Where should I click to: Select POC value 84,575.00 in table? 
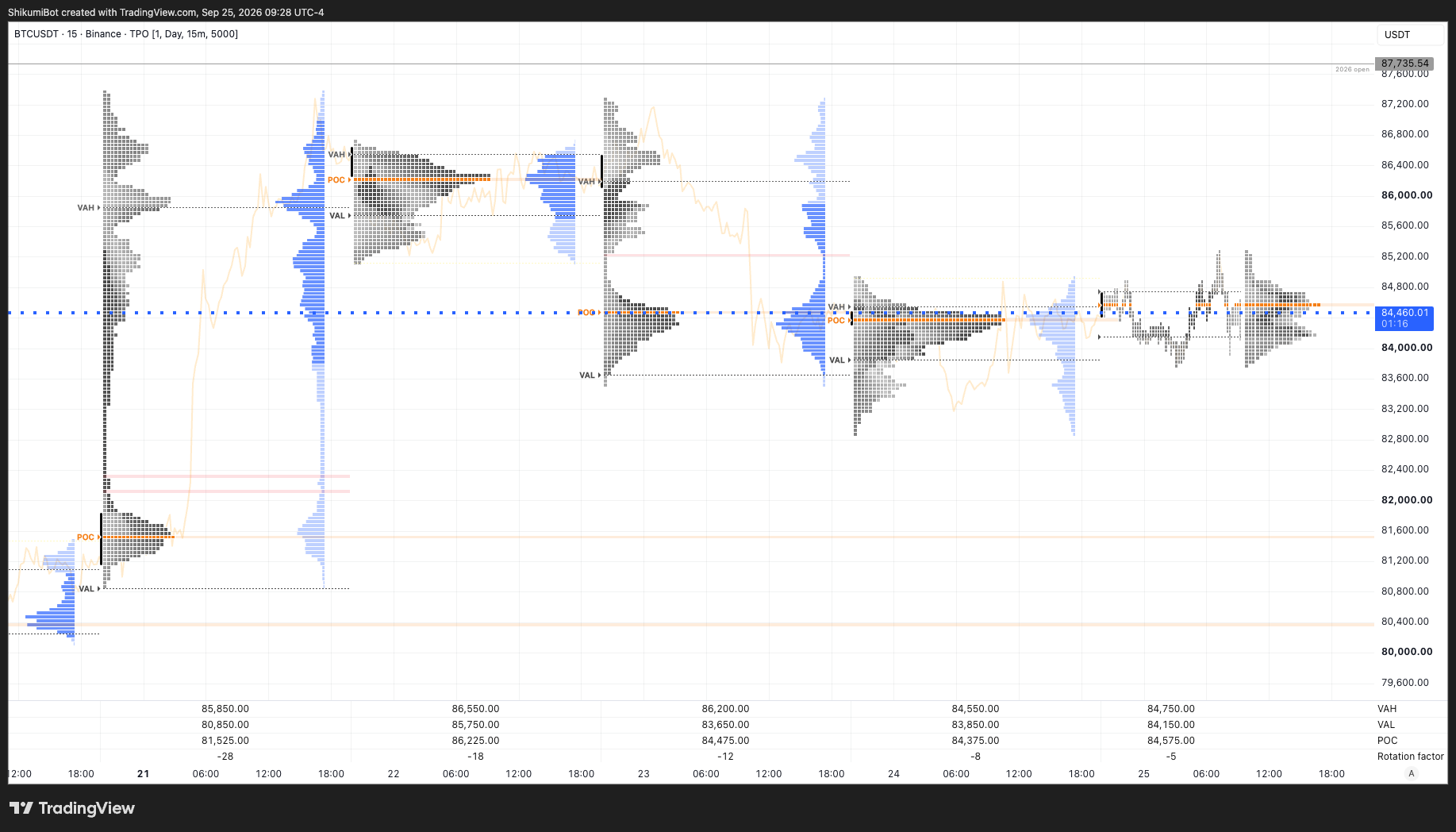tap(1171, 741)
